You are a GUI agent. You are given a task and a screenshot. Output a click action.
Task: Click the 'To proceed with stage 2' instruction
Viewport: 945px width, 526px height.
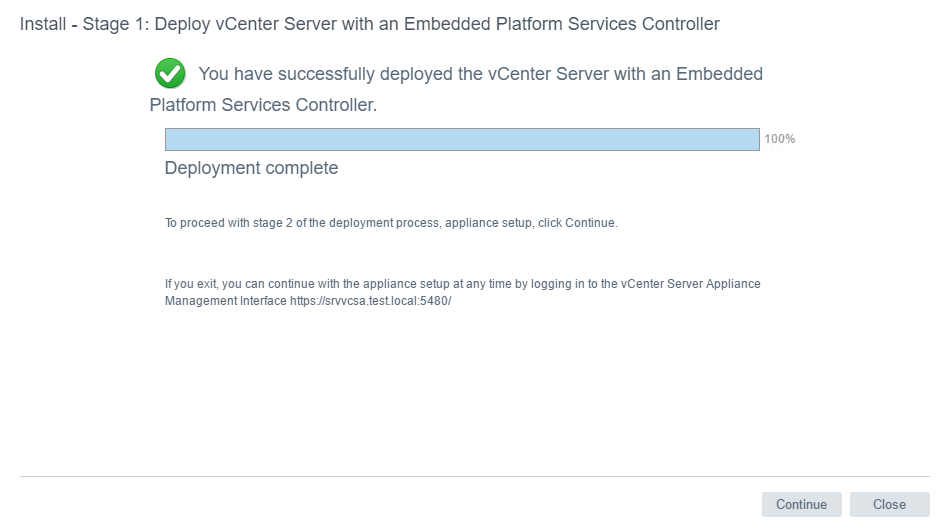pos(391,223)
